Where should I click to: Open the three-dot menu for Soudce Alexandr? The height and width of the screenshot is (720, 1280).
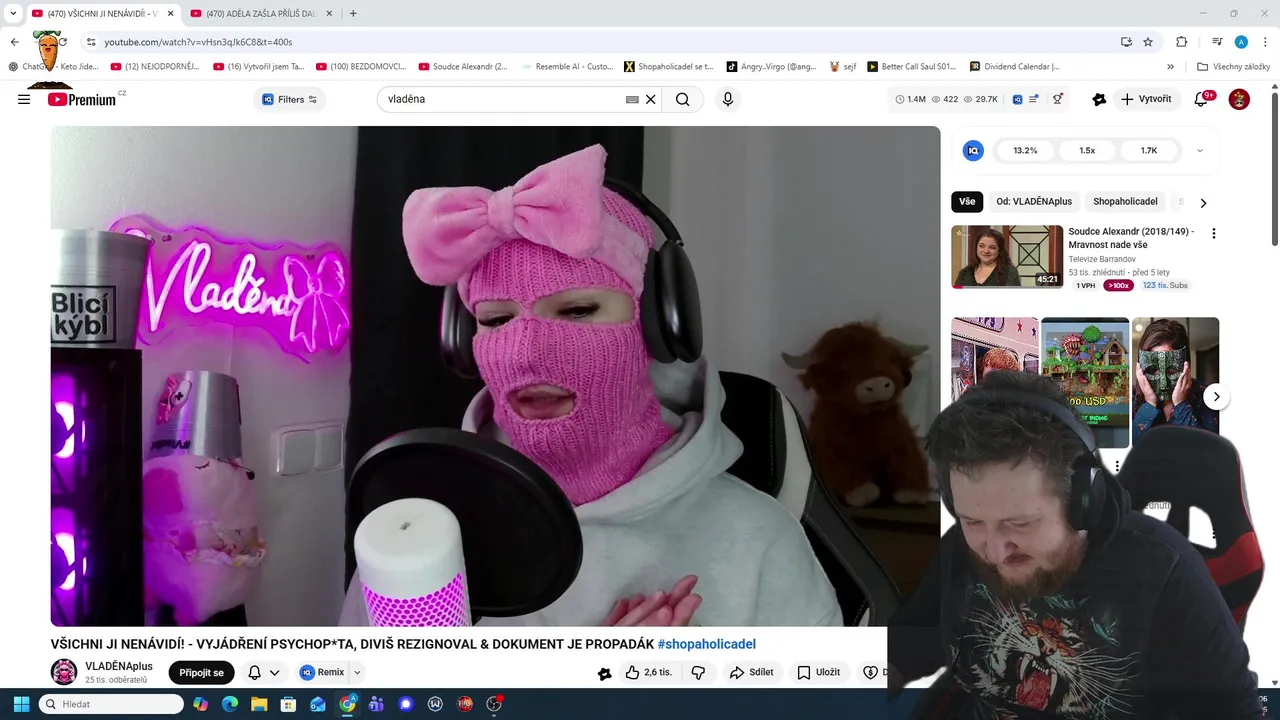(x=1214, y=233)
